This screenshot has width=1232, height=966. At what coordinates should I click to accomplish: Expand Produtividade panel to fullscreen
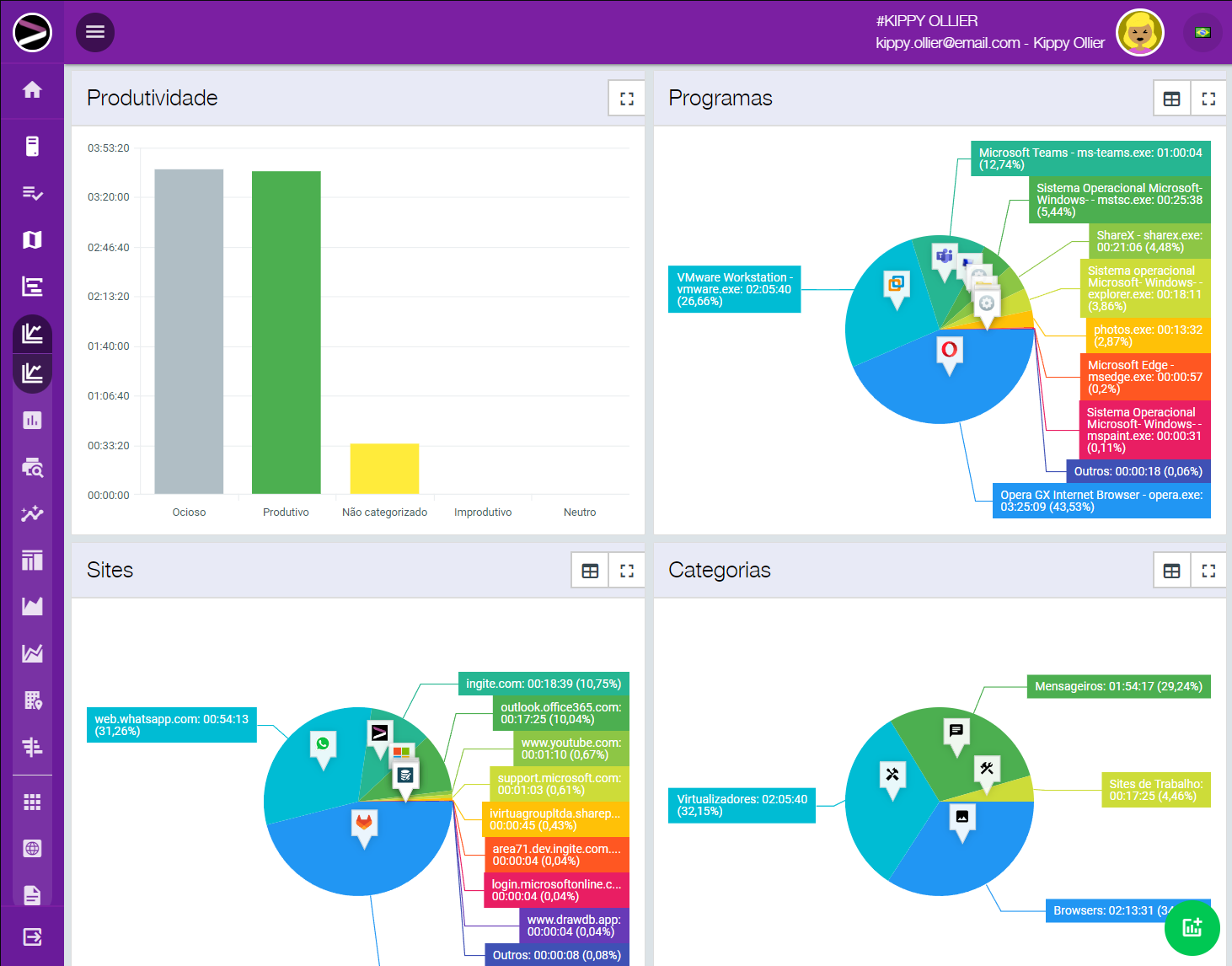[x=627, y=99]
